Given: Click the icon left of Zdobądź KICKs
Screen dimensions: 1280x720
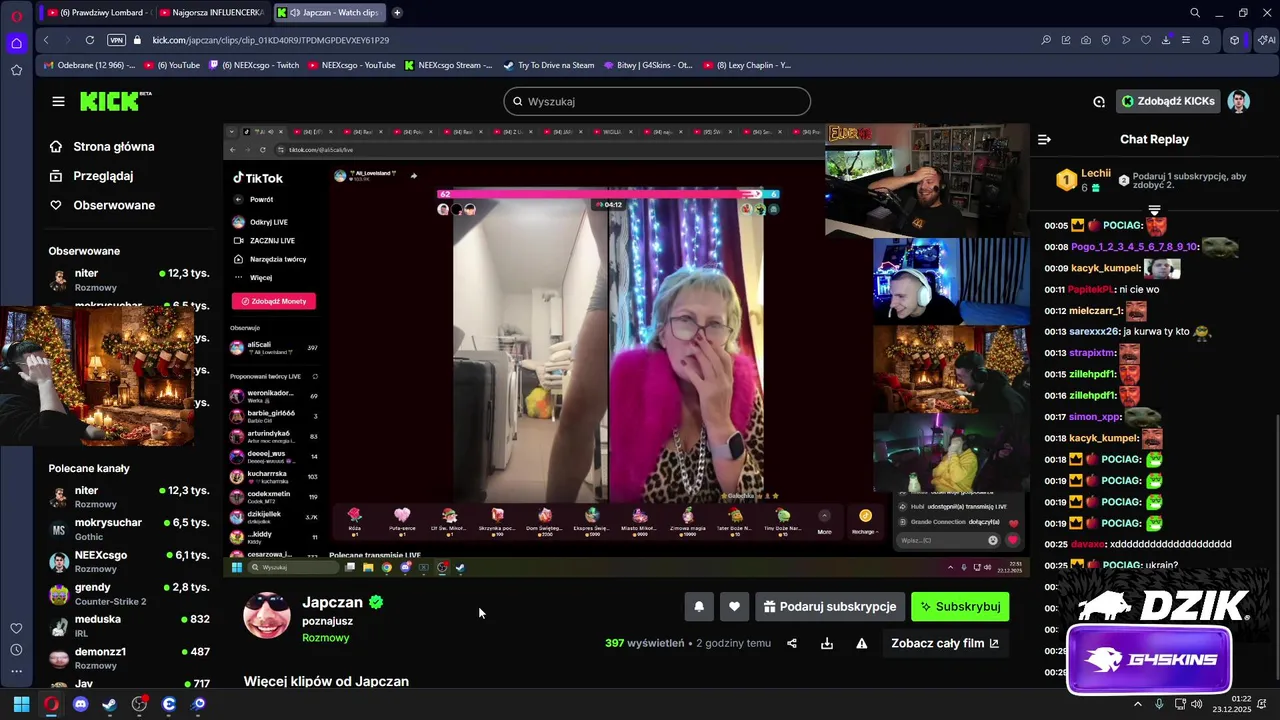Looking at the screenshot, I should click(x=1099, y=101).
